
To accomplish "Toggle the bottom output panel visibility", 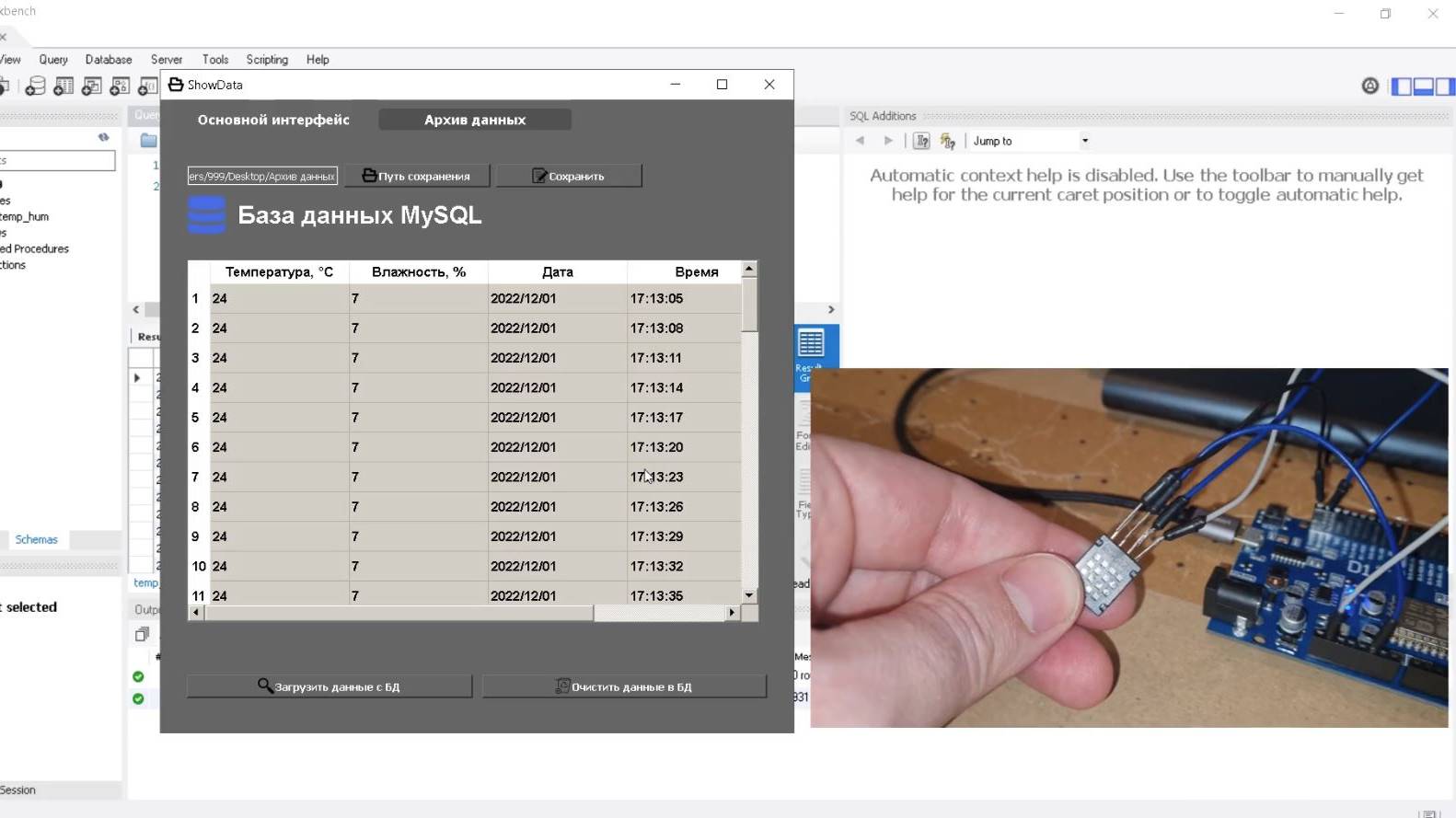I will pyautogui.click(x=1423, y=86).
